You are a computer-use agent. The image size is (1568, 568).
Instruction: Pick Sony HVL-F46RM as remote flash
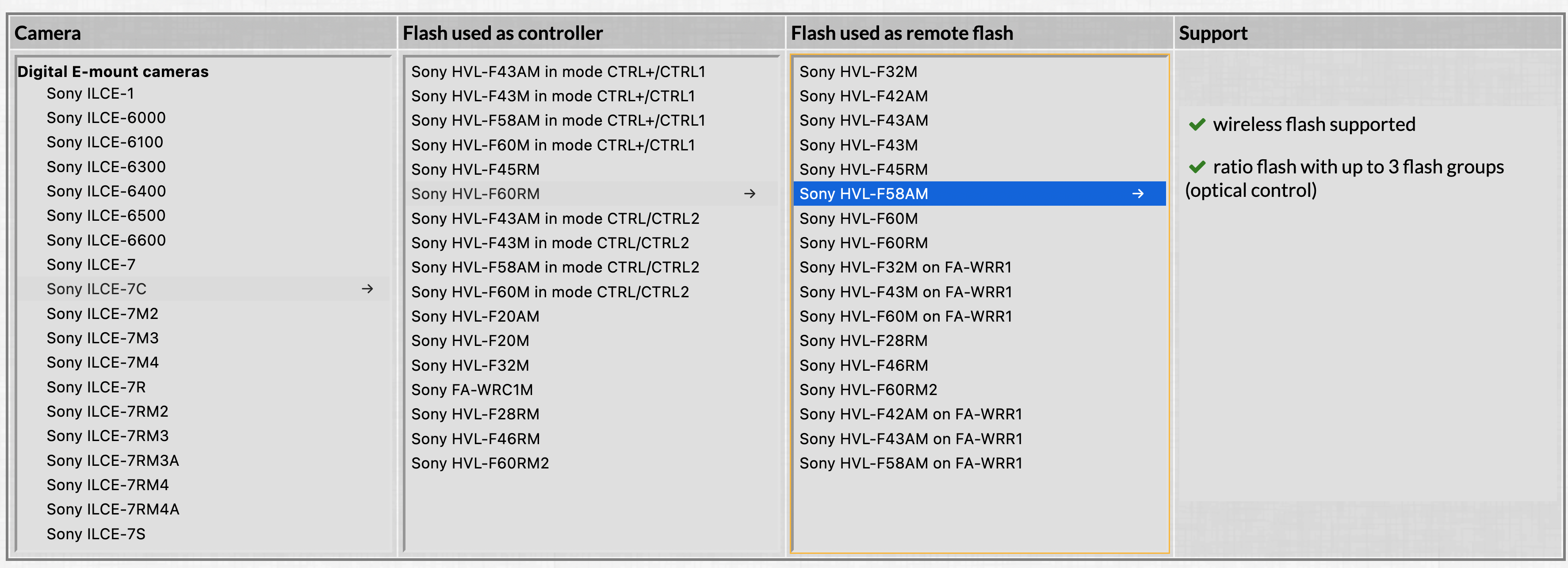tap(863, 365)
